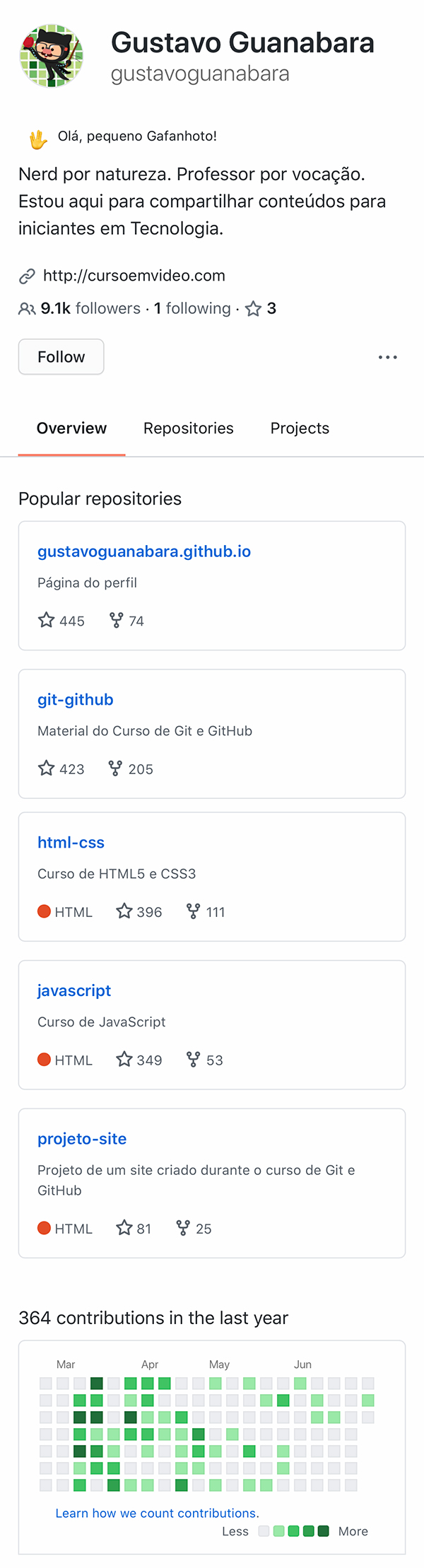
Task: Click the HTML language dot on projeto-site
Action: point(44,1229)
